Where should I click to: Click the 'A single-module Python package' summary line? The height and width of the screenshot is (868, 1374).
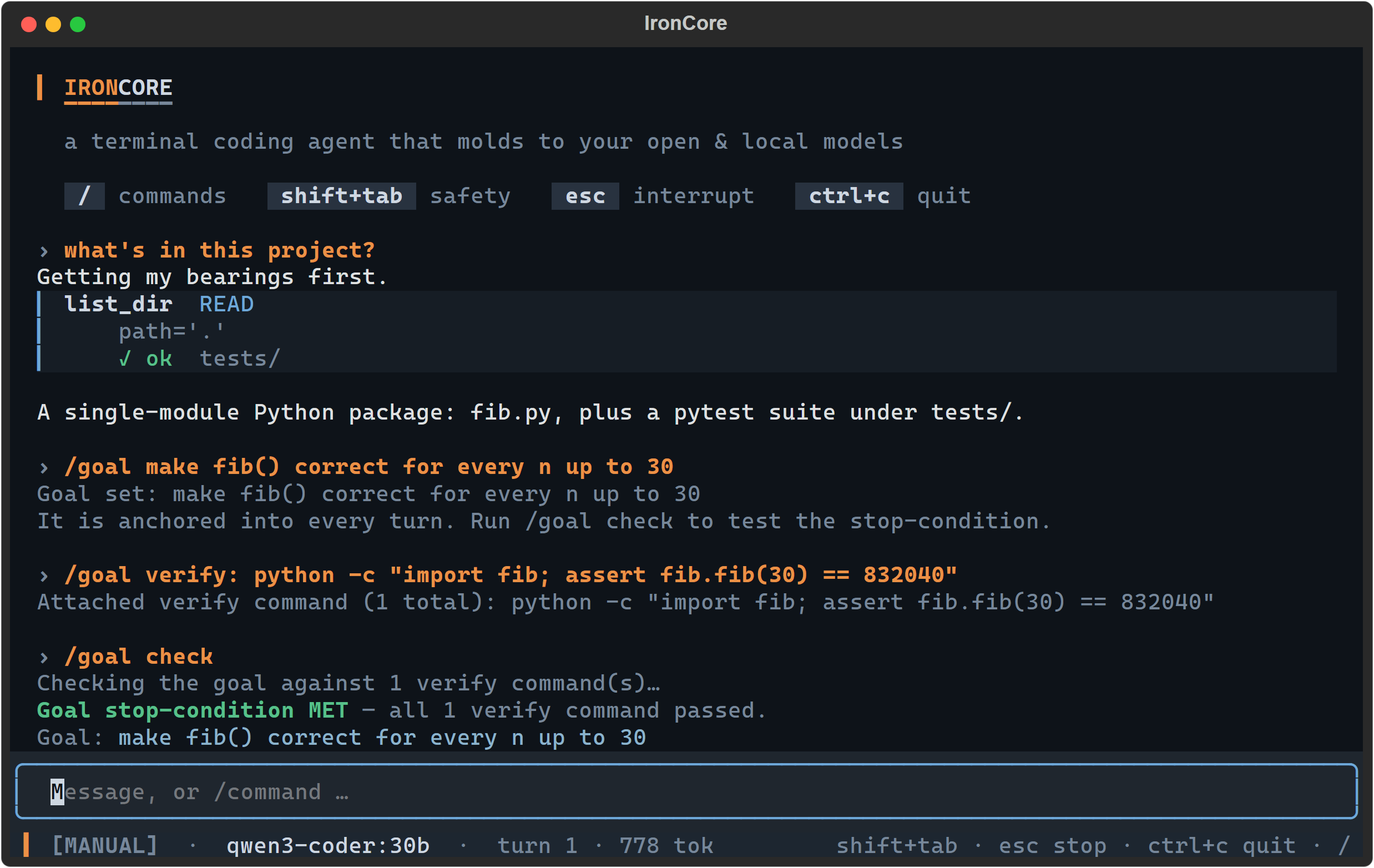531,412
